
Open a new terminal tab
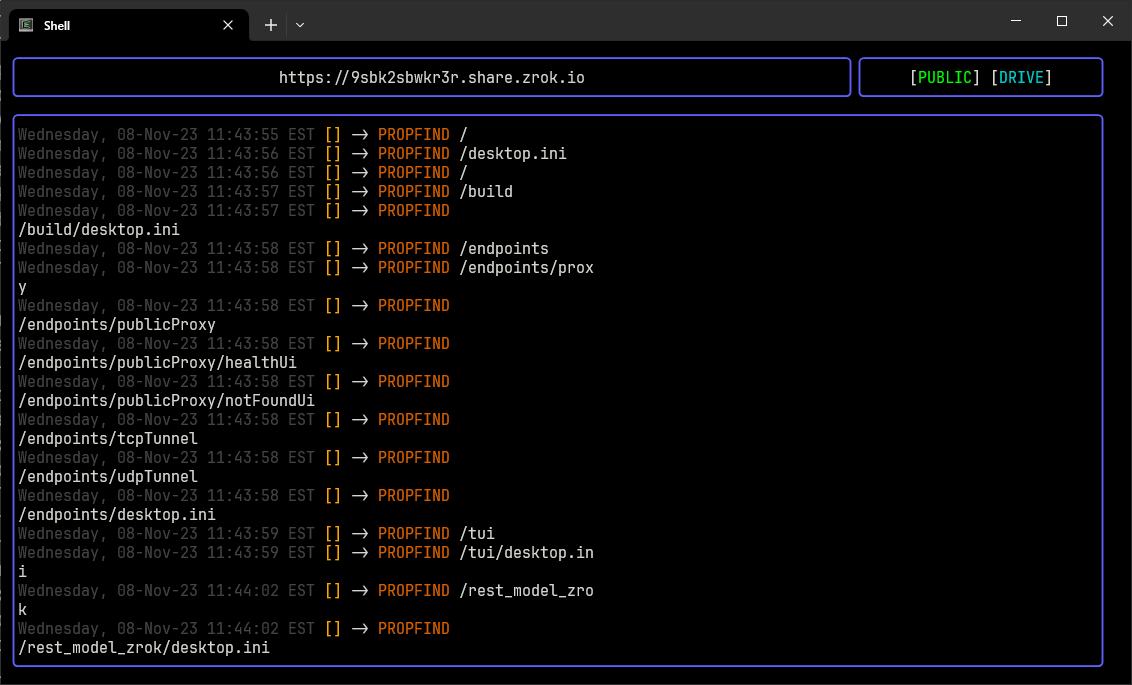click(x=271, y=25)
